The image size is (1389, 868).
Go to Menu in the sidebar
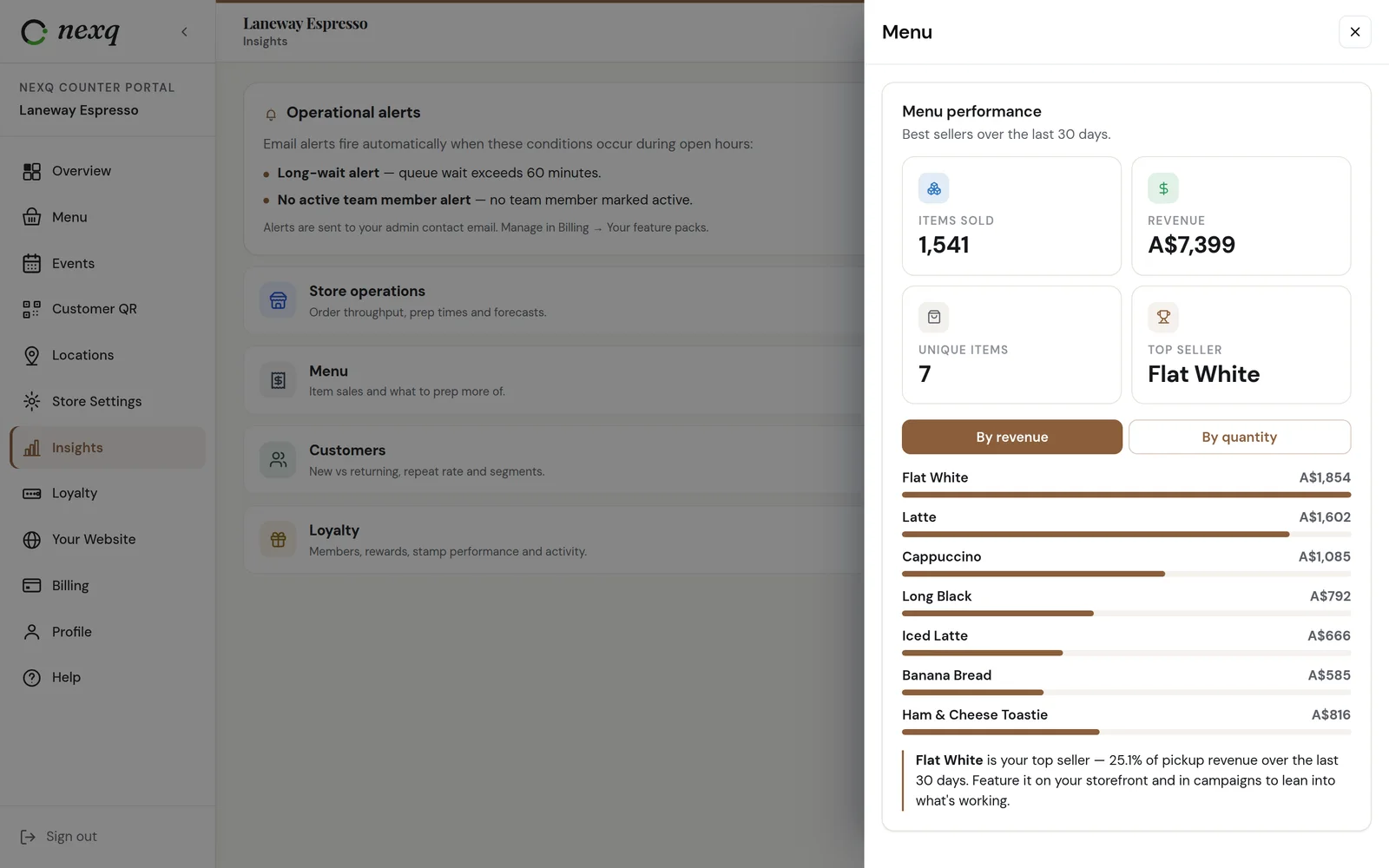[108, 217]
